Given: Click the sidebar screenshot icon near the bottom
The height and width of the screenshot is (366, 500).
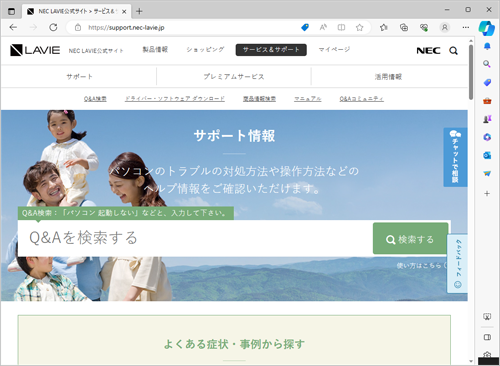Looking at the screenshot, I should (487, 317).
